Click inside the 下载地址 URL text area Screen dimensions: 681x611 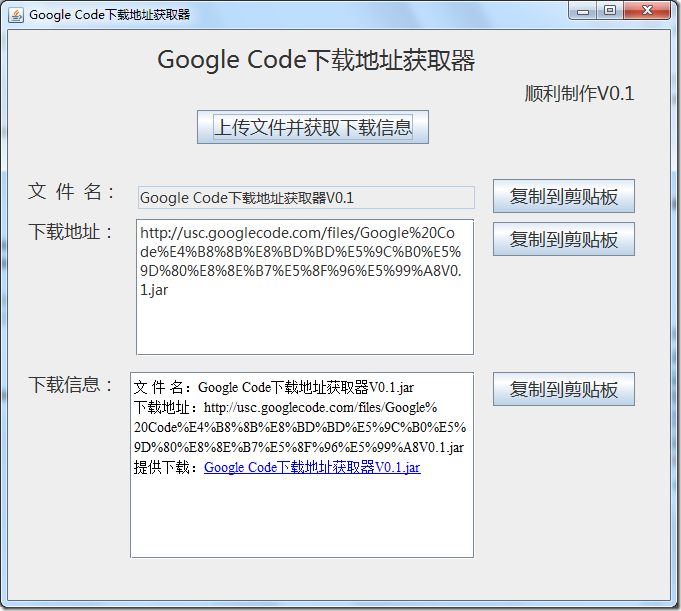305,287
